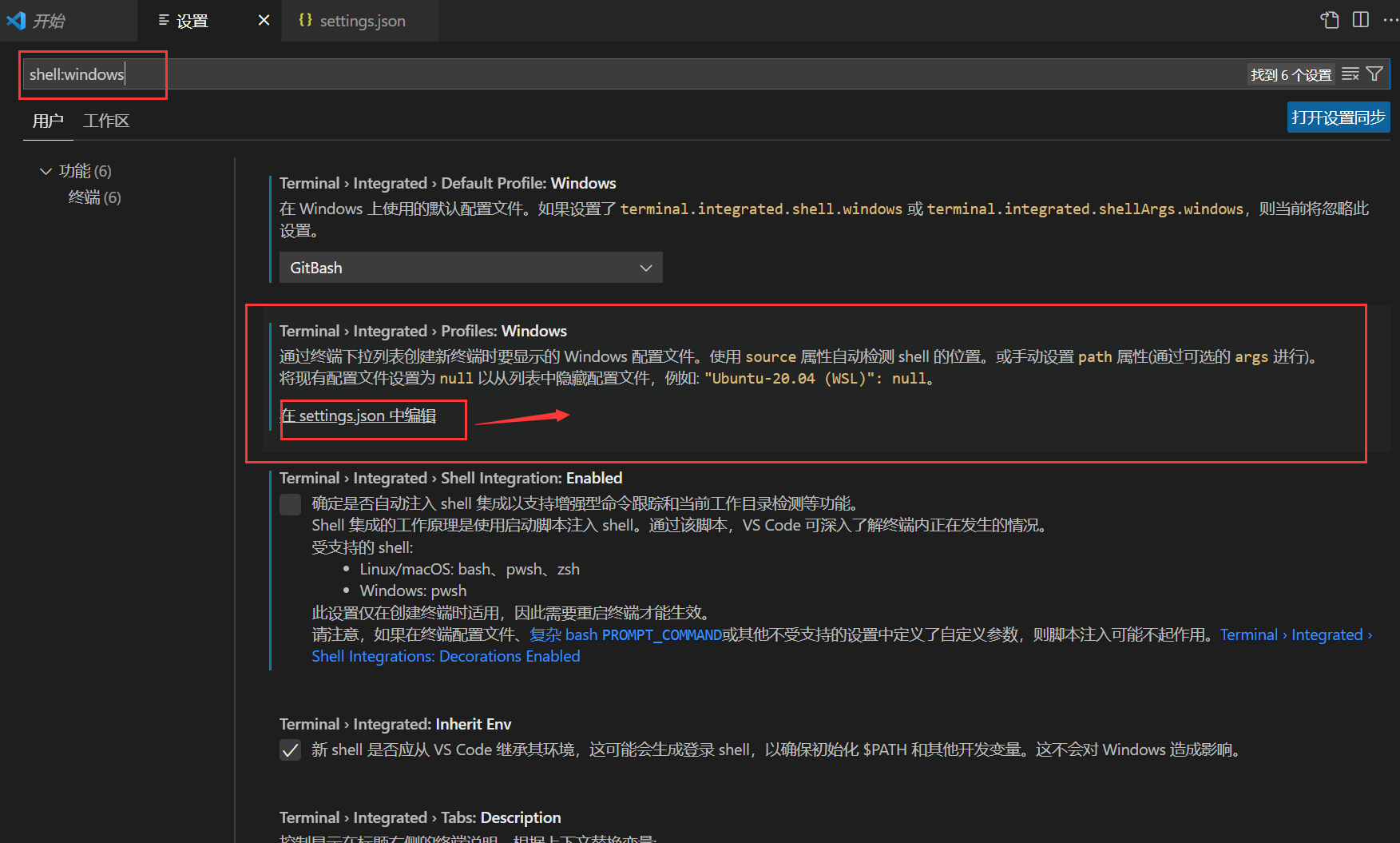
Task: Select the 工作区 settings scope tab
Action: 106,121
